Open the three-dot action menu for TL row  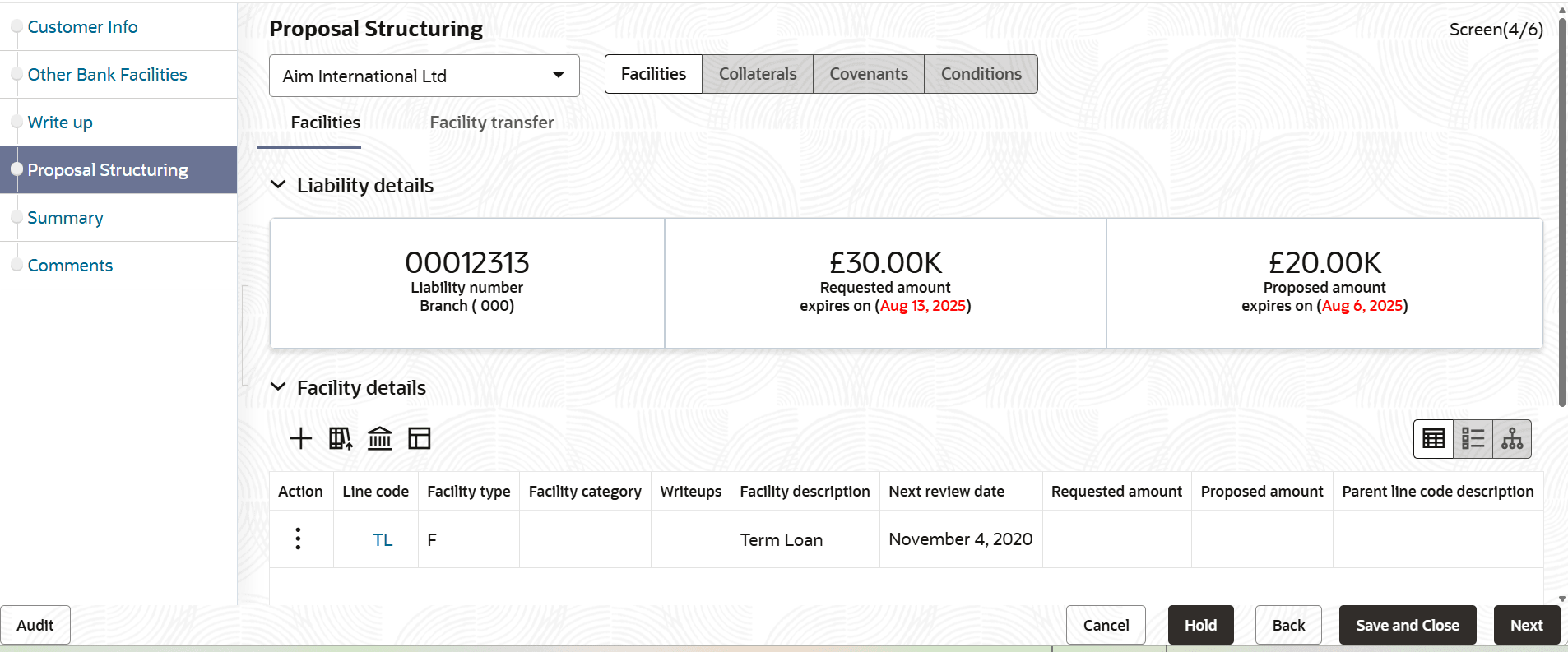pos(298,539)
